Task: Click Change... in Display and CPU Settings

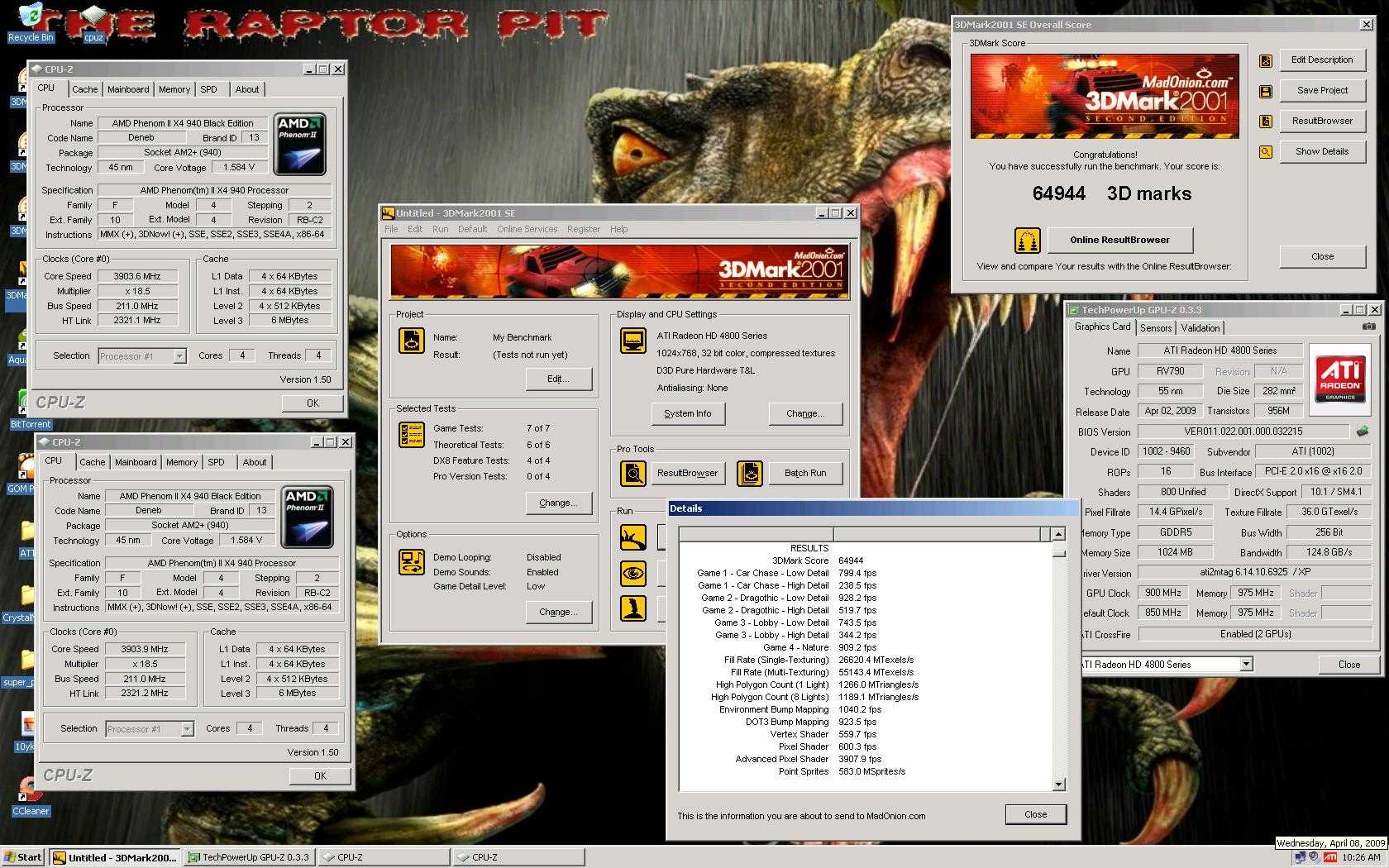Action: 805,413
